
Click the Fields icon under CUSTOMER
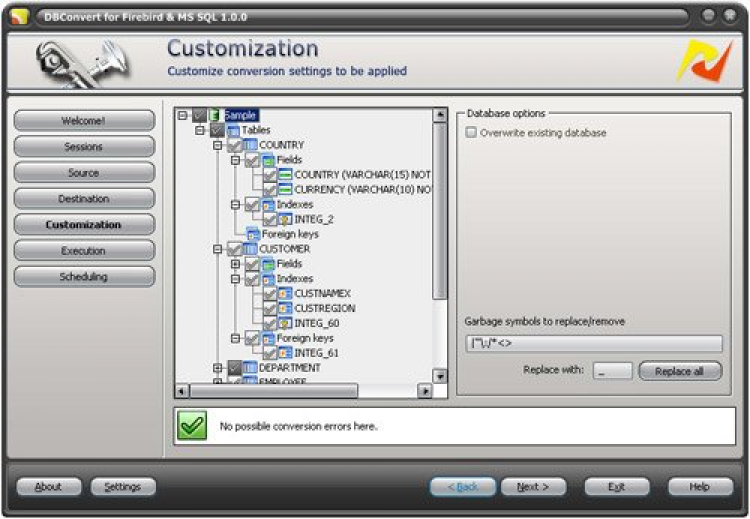tap(268, 264)
